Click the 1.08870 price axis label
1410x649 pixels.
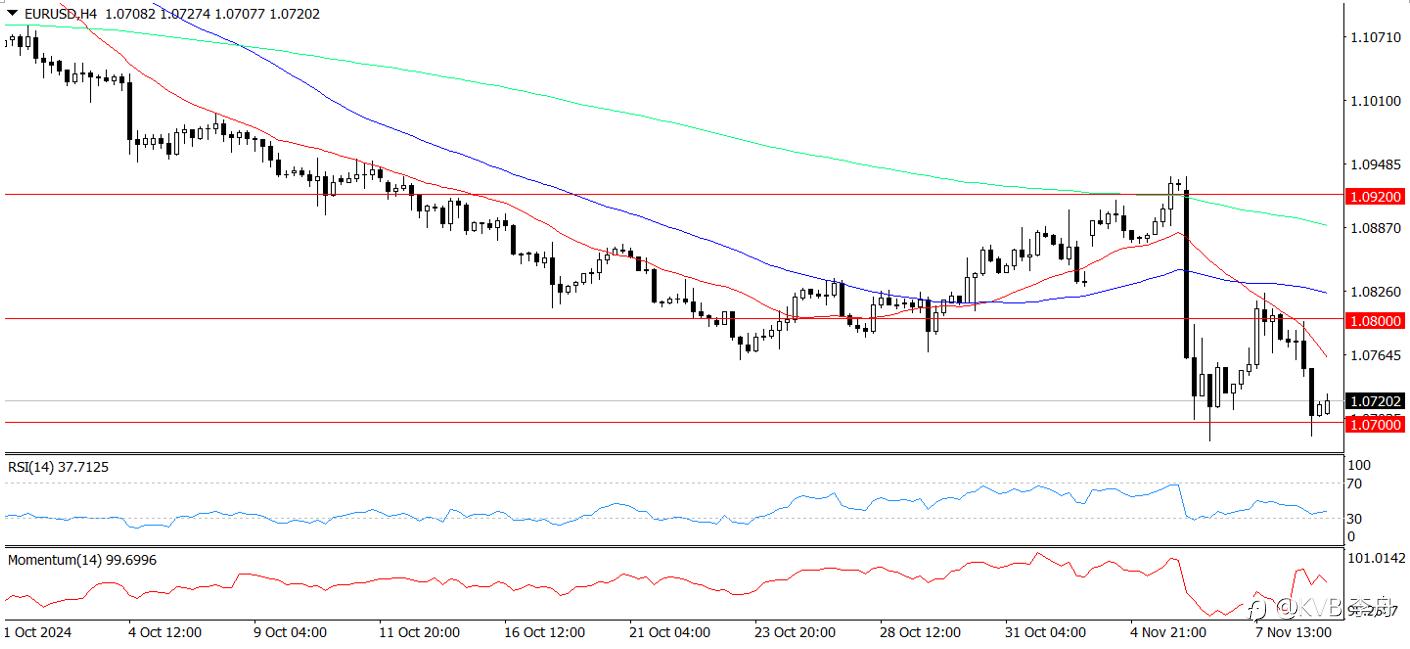coord(1375,229)
